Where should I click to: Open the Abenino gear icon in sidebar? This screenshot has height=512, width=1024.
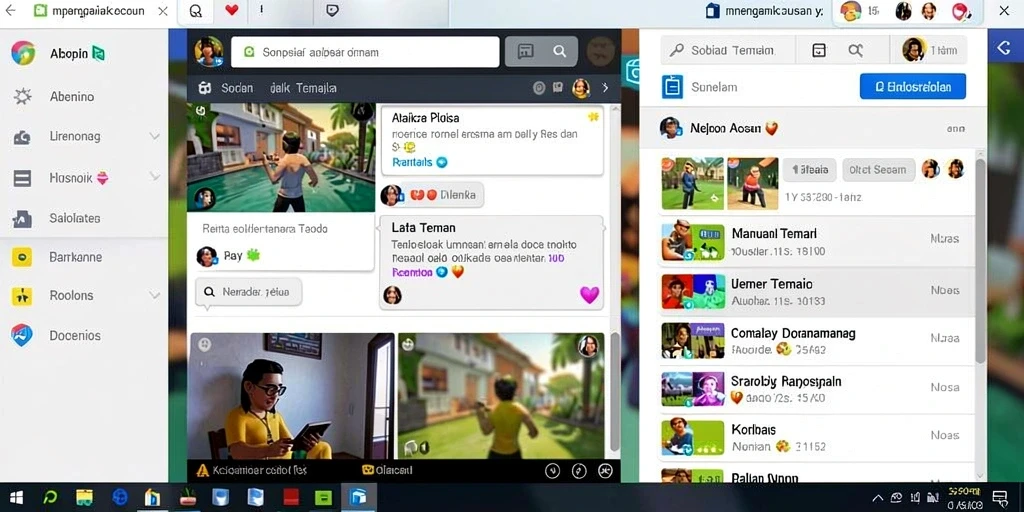tap(22, 97)
